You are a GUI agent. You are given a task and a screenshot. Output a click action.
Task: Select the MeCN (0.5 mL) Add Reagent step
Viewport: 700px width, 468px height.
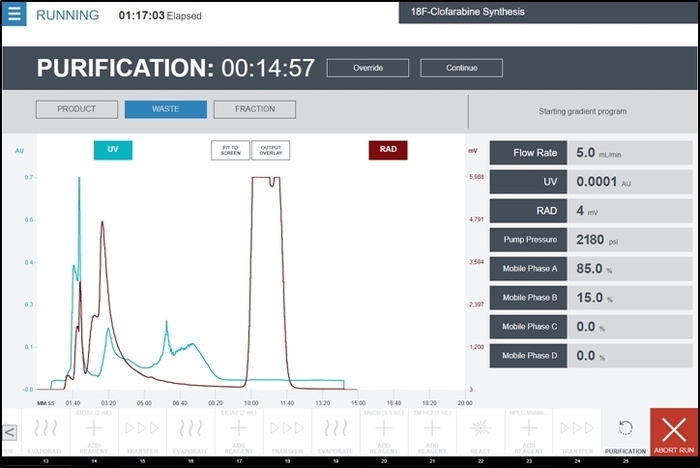[384, 431]
